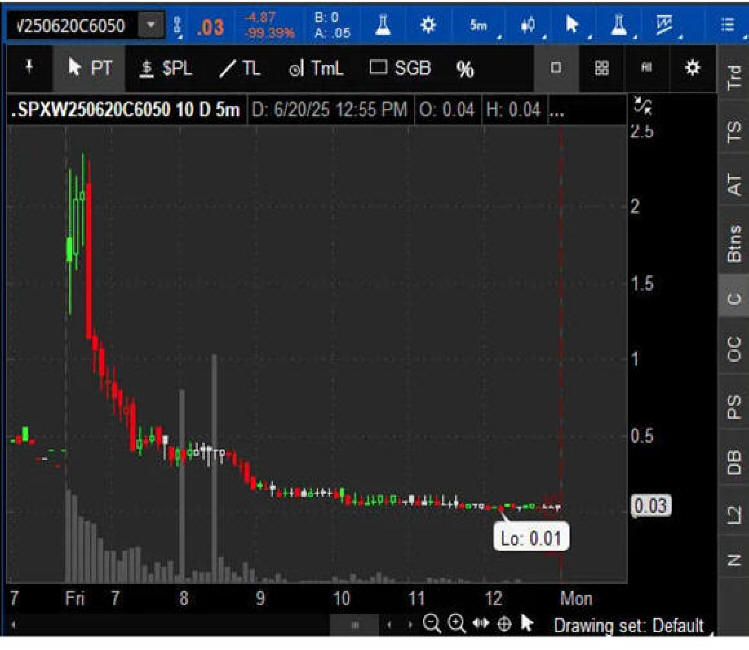749x650 pixels.
Task: Open the first flask studies icon
Action: point(383,25)
